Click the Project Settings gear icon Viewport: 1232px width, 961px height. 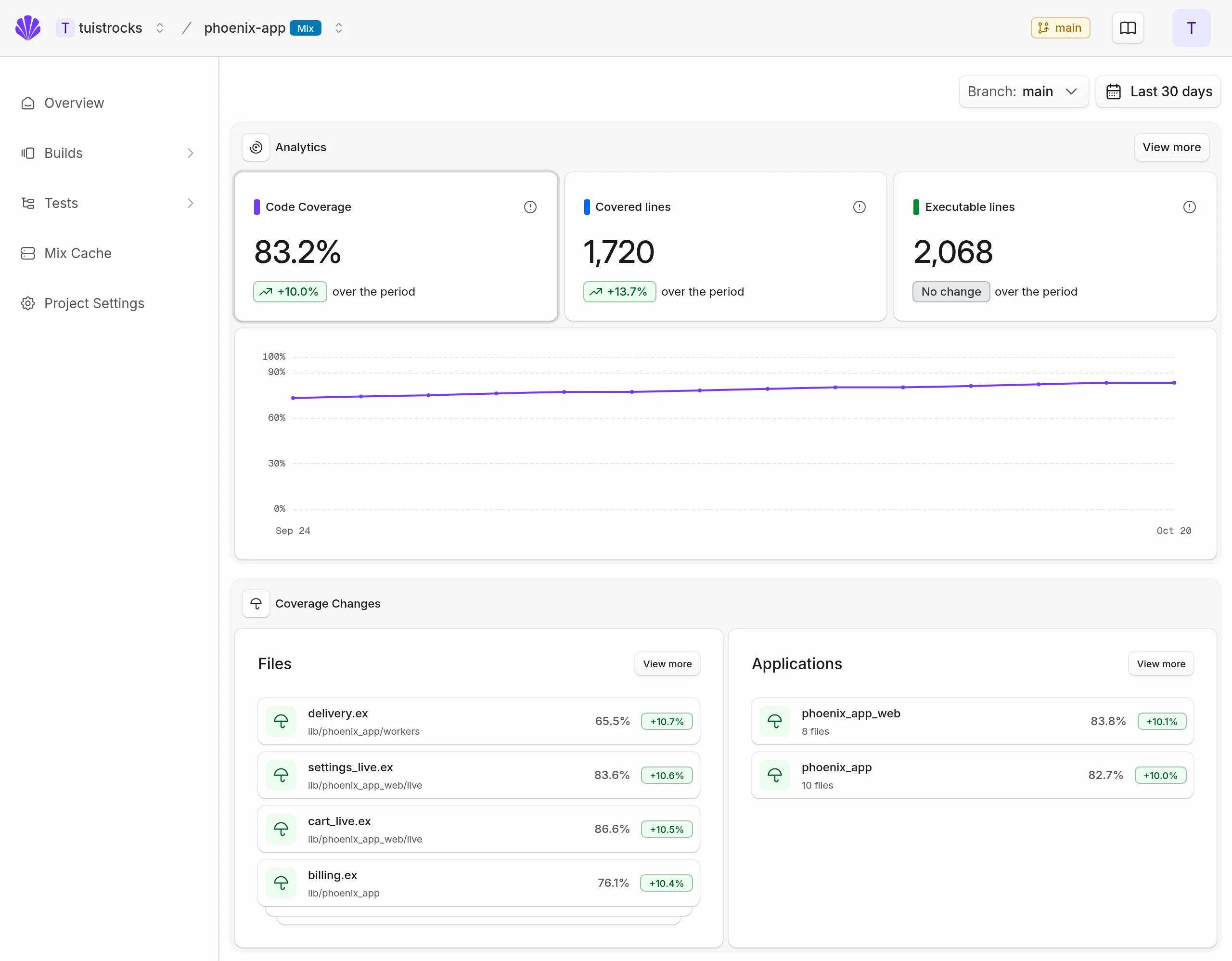point(27,304)
